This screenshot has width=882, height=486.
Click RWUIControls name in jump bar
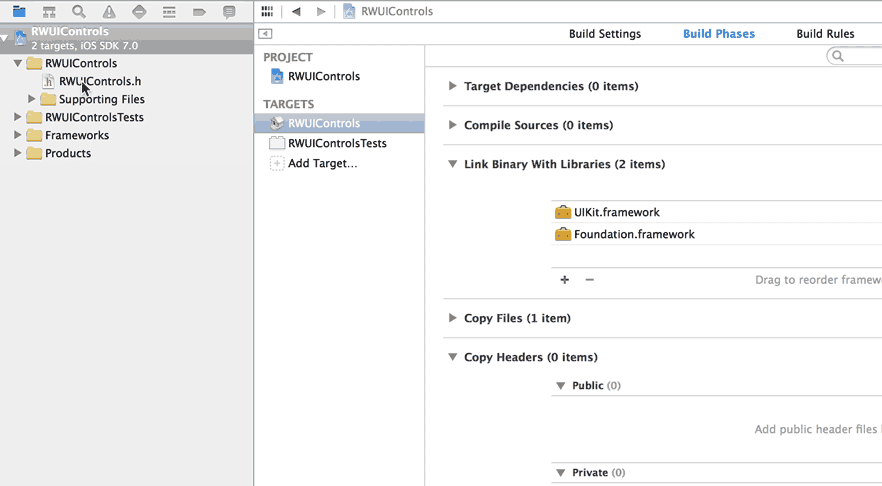click(397, 11)
